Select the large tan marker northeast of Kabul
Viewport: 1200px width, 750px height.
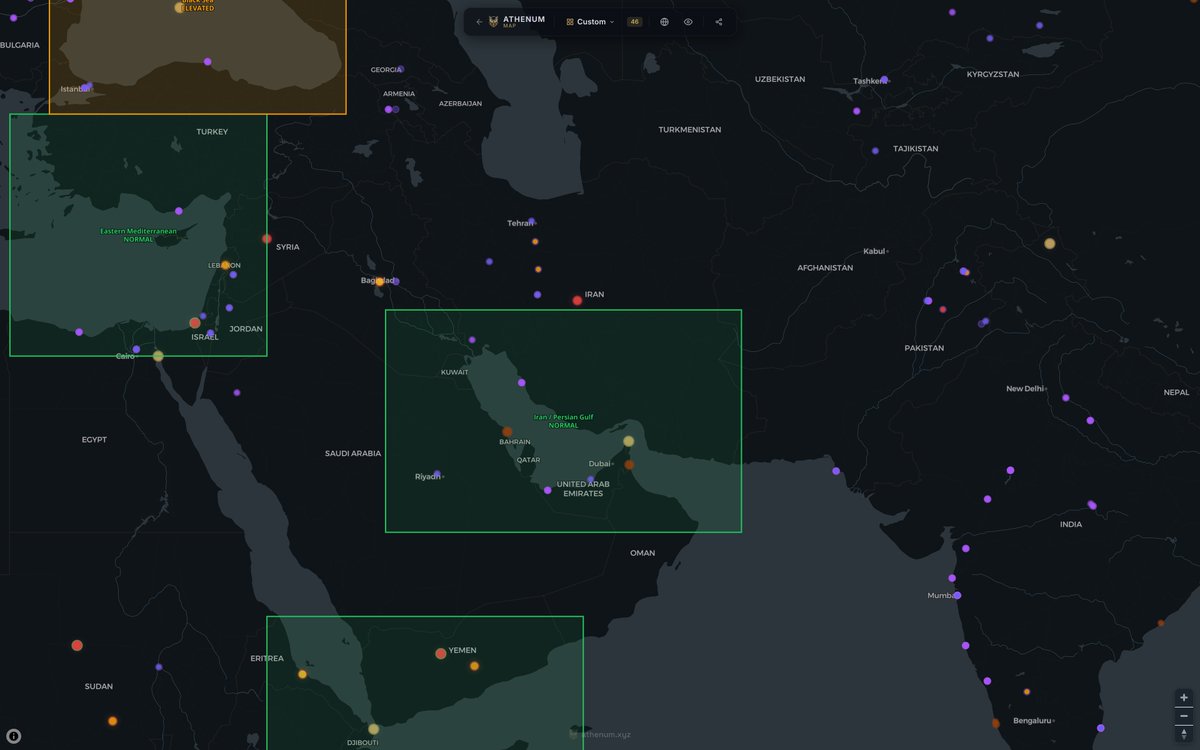tap(1050, 243)
